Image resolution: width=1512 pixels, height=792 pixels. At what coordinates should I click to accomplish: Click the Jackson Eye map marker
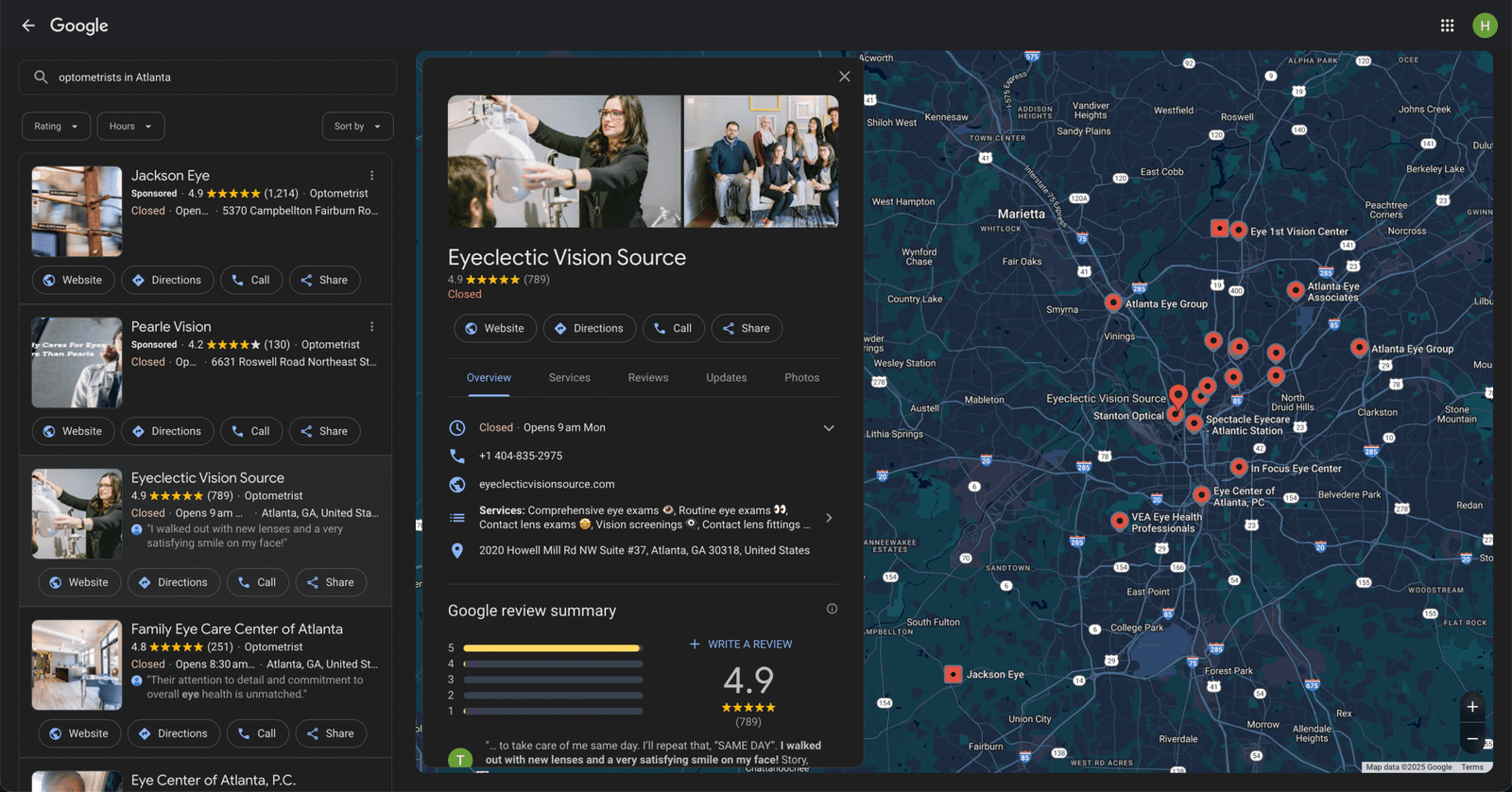(x=954, y=674)
